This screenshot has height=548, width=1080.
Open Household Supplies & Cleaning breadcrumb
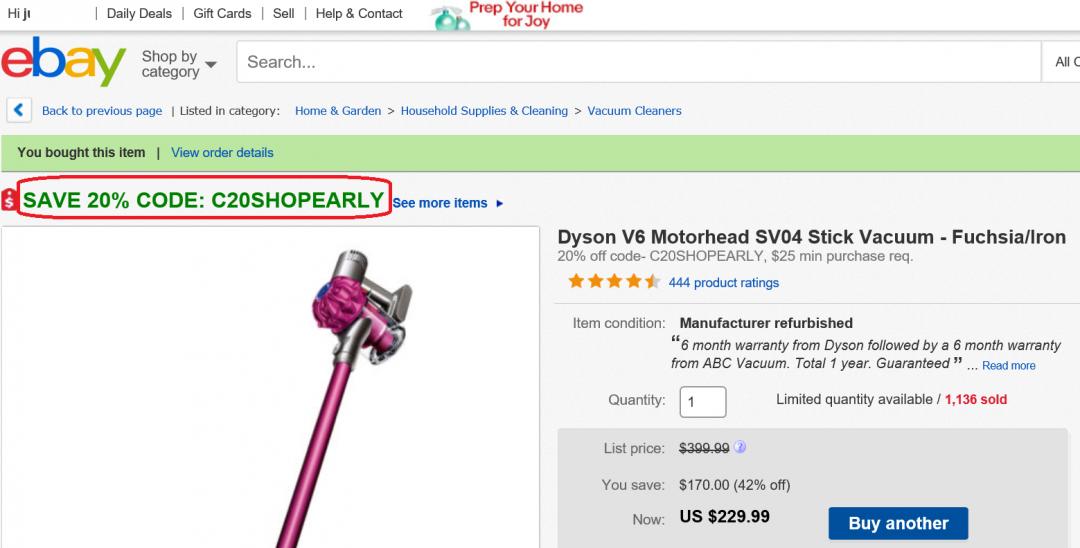484,111
